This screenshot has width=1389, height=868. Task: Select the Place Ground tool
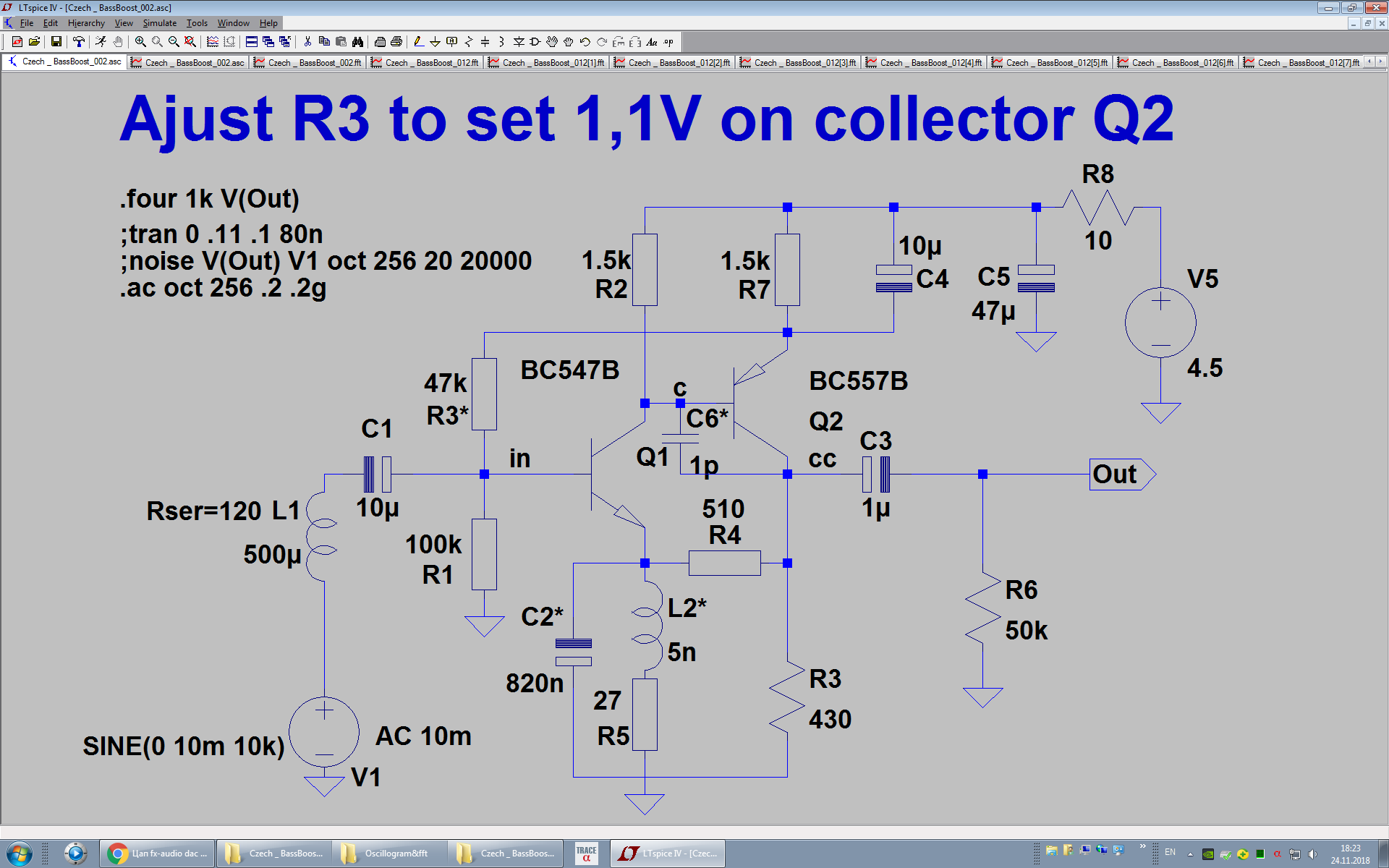point(435,42)
